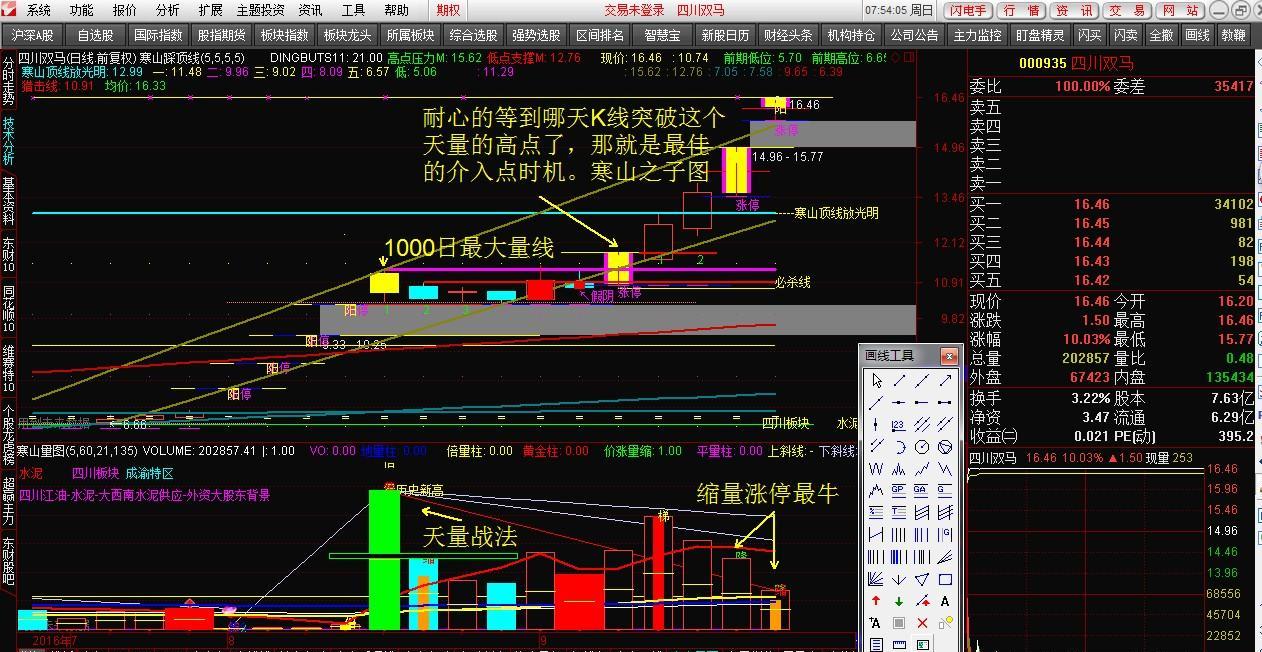The height and width of the screenshot is (652, 1262).
Task: Click the 闪买 quick buy button
Action: (x=1089, y=33)
